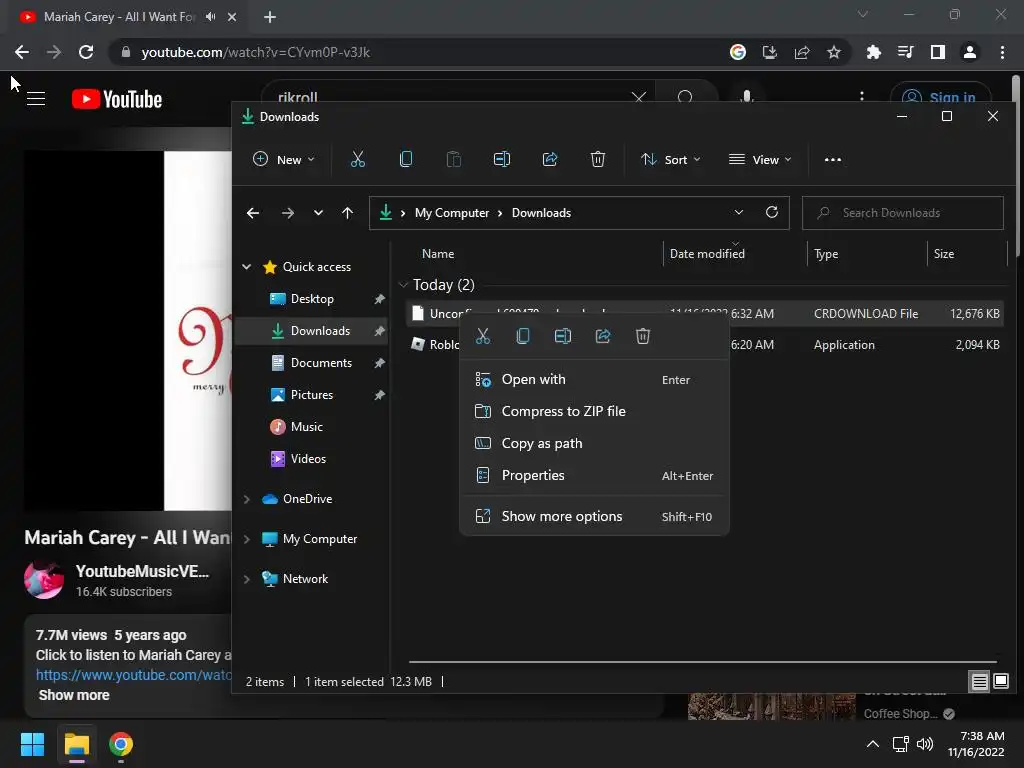Click the Paste icon in Explorer toolbar
Image resolution: width=1024 pixels, height=768 pixels.
(x=454, y=159)
